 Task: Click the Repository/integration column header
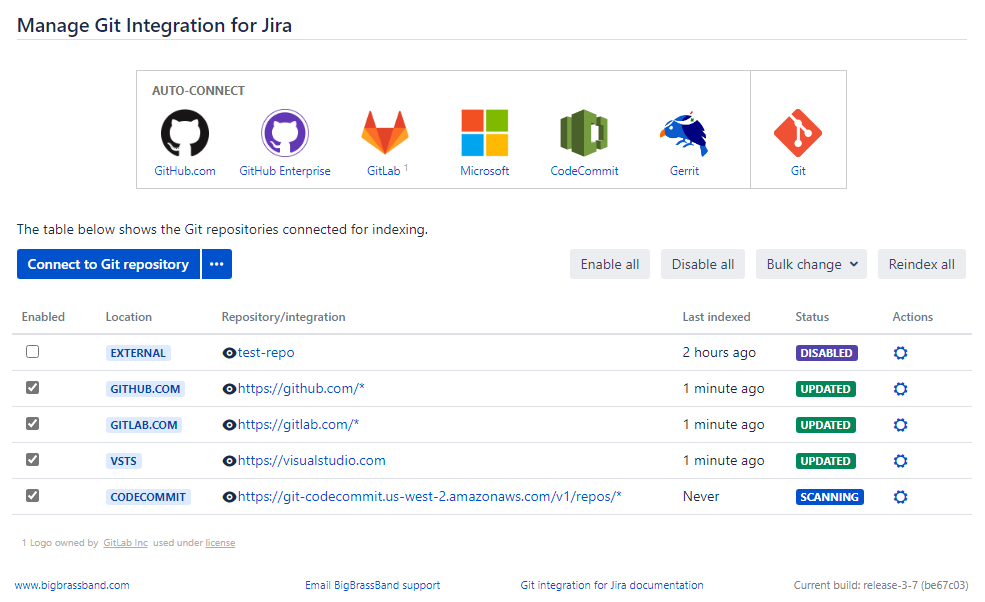click(283, 317)
